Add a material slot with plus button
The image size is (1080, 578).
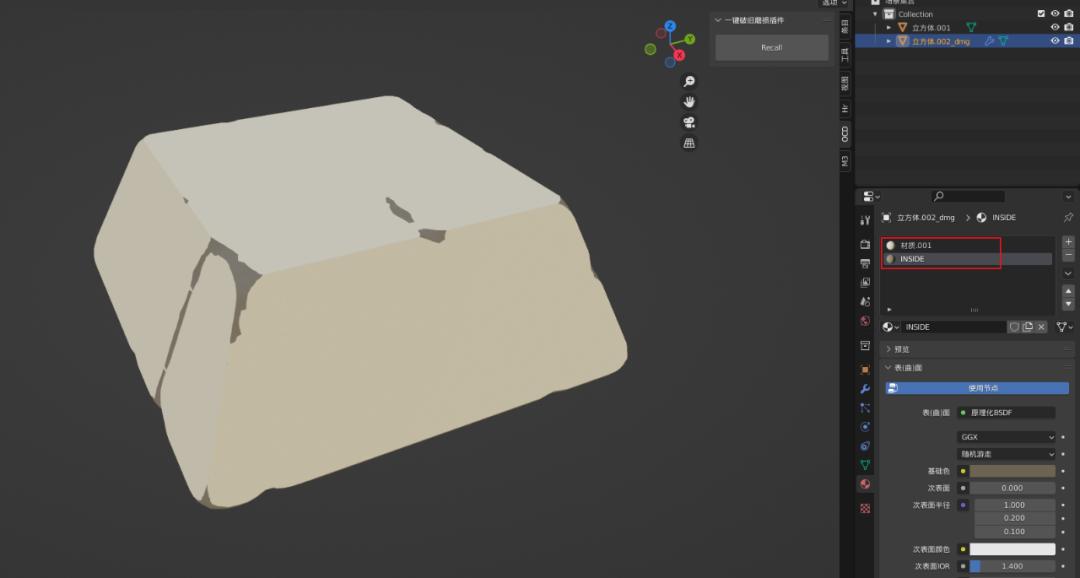[x=1068, y=242]
